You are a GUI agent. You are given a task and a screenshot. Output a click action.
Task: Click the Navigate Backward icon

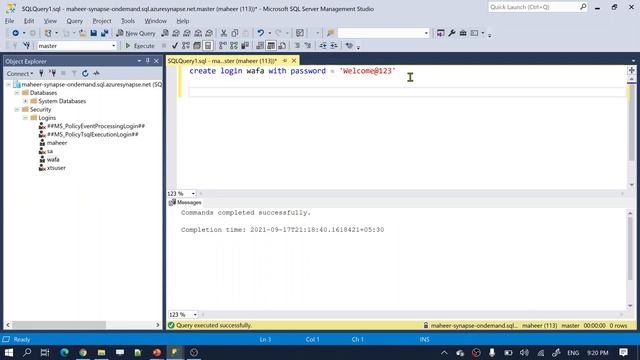tap(16, 33)
